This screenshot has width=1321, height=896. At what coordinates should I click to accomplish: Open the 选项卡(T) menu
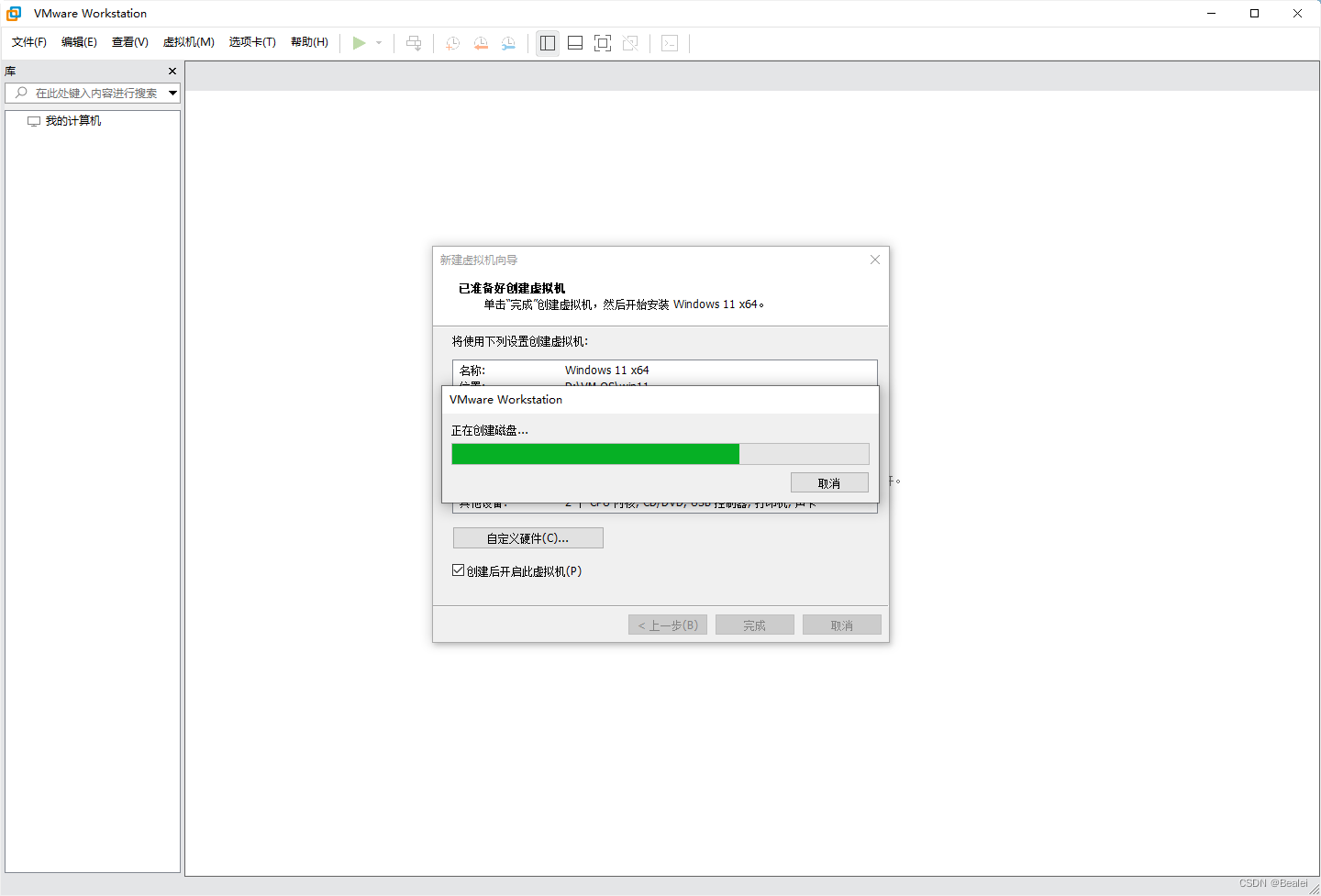click(x=252, y=42)
